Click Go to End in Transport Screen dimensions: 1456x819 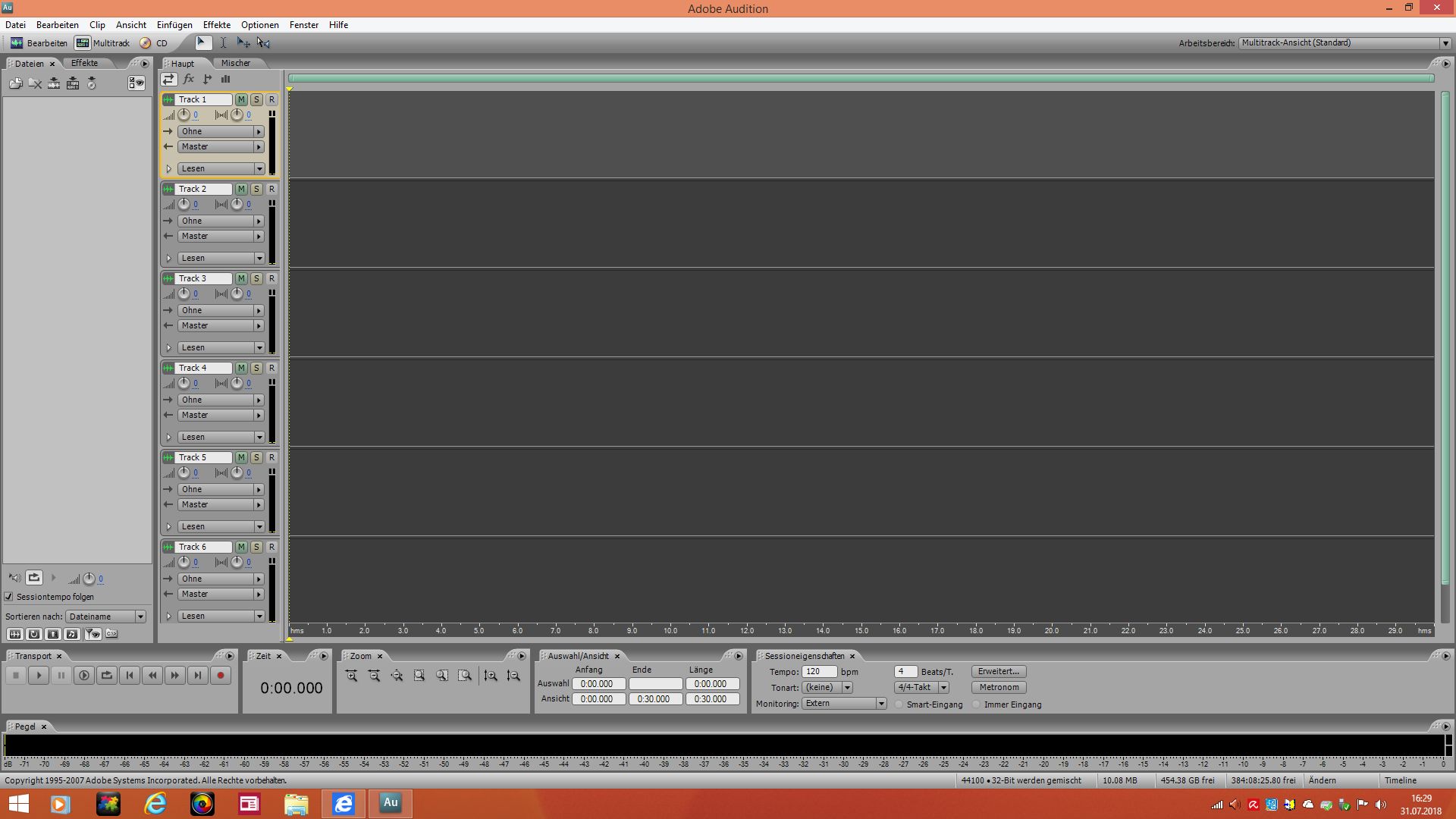click(x=198, y=675)
